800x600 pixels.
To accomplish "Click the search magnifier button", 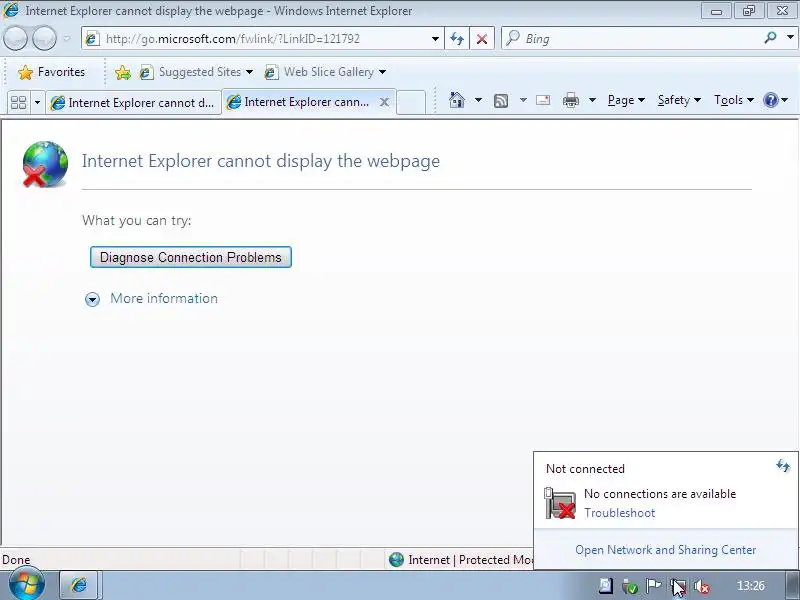I will click(x=770, y=38).
